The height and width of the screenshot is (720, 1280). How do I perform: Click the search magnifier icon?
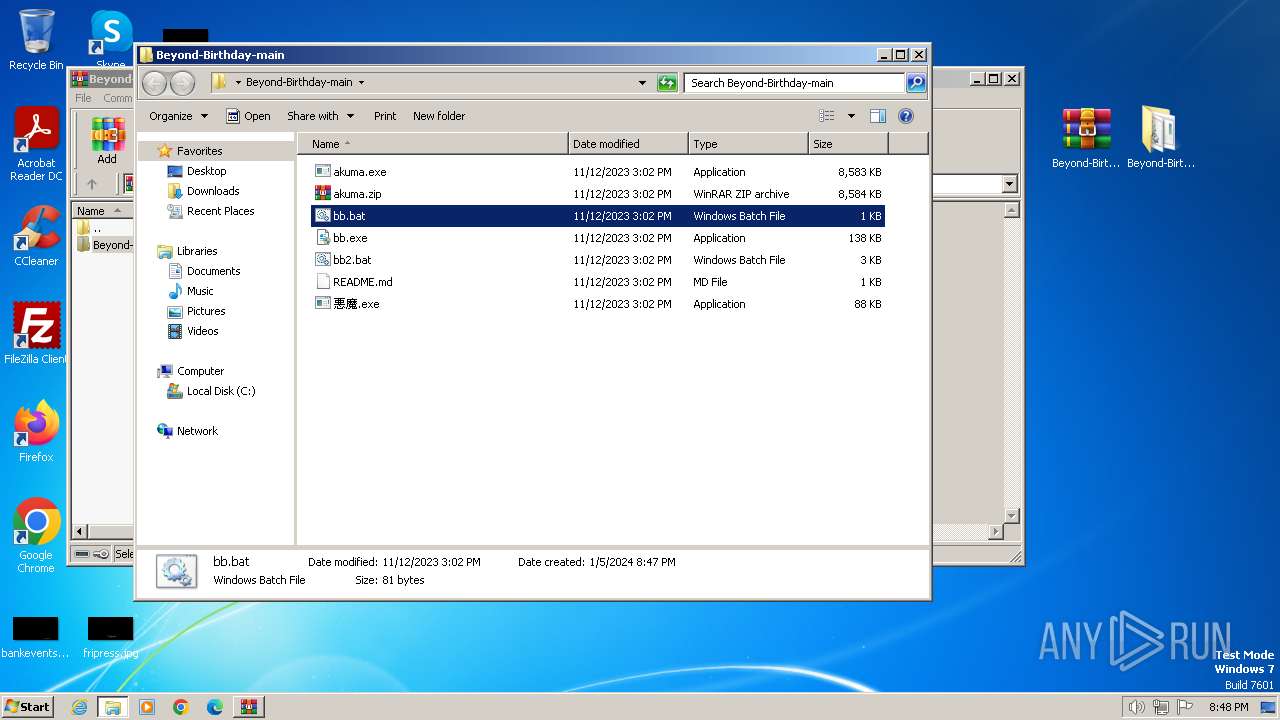click(x=916, y=83)
